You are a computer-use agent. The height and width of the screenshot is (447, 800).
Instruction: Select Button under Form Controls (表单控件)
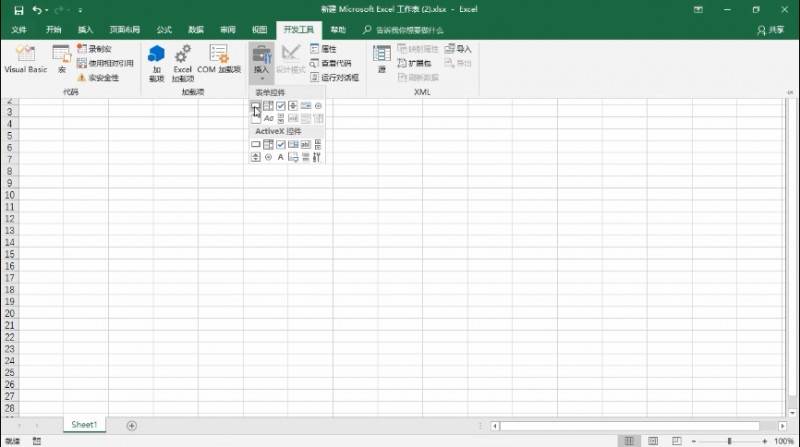tap(256, 106)
